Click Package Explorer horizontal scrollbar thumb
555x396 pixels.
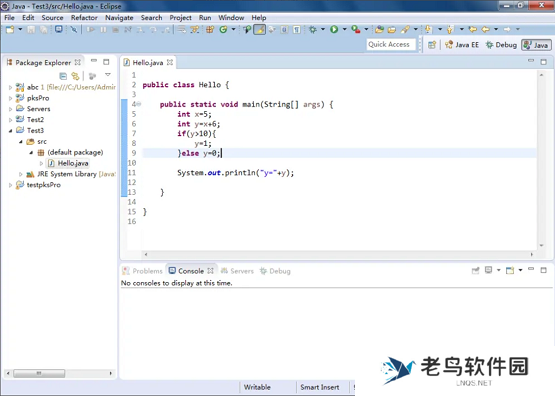(x=39, y=373)
